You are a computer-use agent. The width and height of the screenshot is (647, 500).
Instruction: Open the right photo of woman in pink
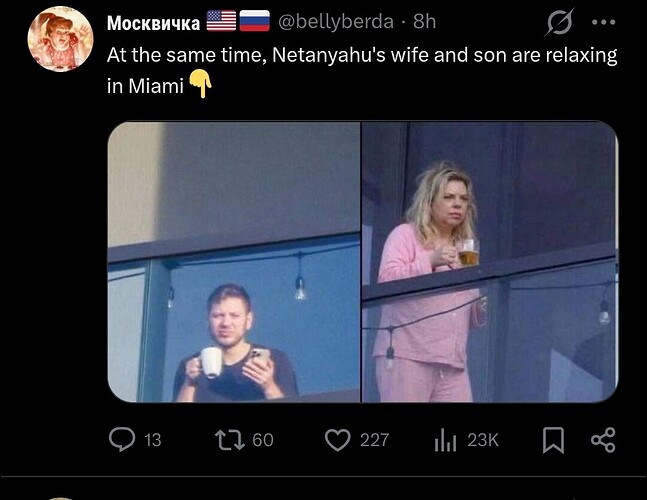(x=489, y=262)
